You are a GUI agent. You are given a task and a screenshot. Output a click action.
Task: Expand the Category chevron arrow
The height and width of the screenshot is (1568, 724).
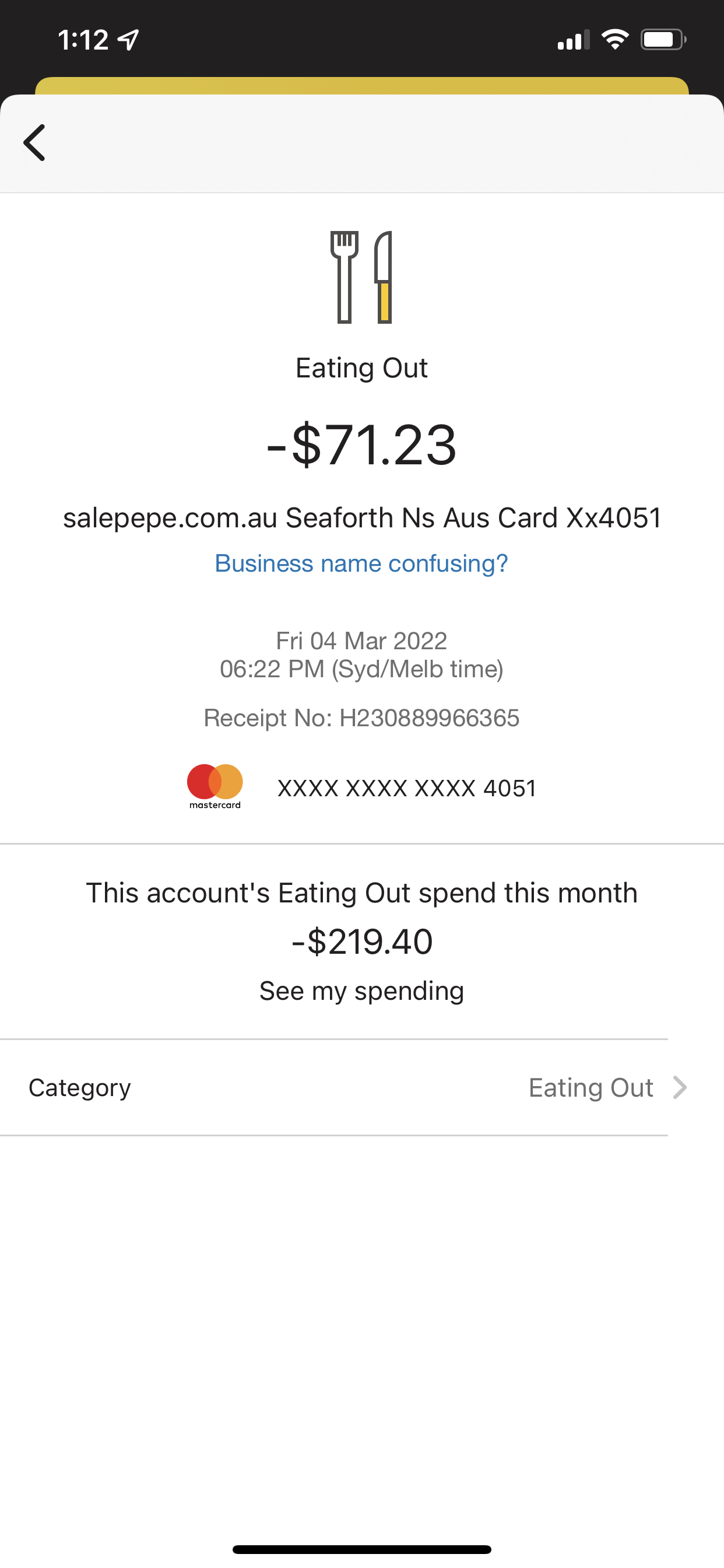[680, 1087]
